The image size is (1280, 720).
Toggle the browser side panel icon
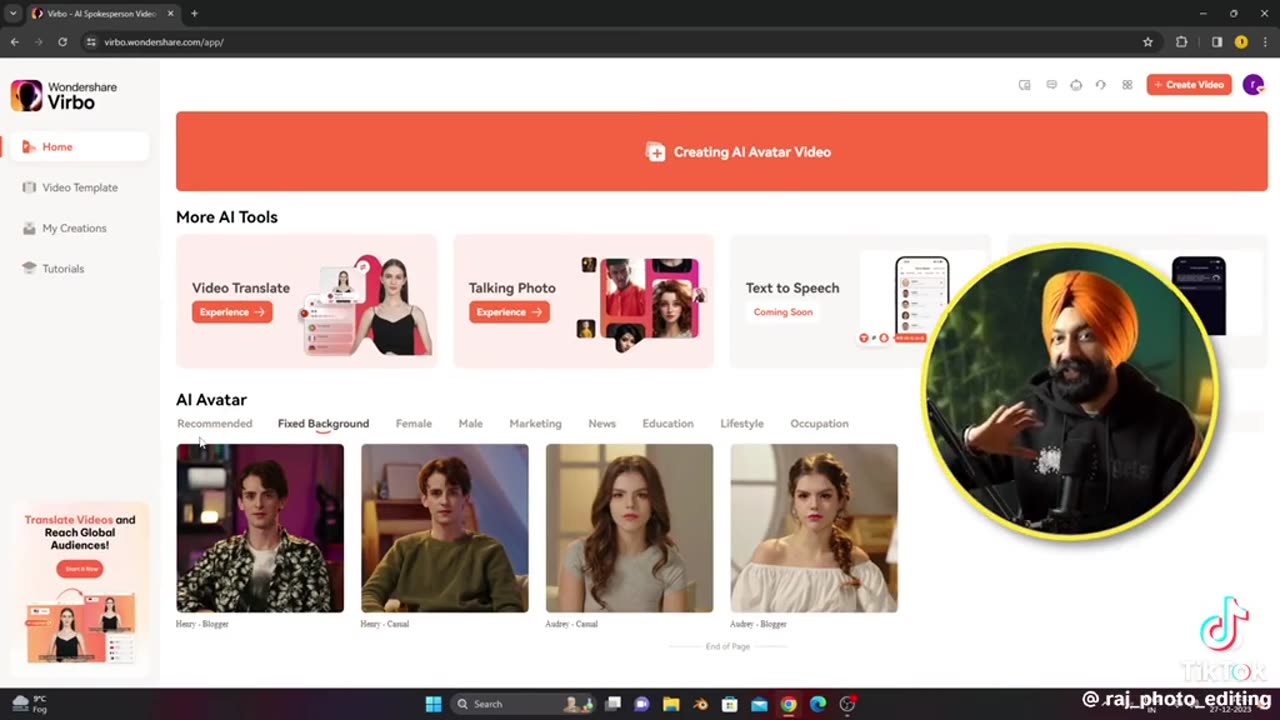coord(1217,42)
